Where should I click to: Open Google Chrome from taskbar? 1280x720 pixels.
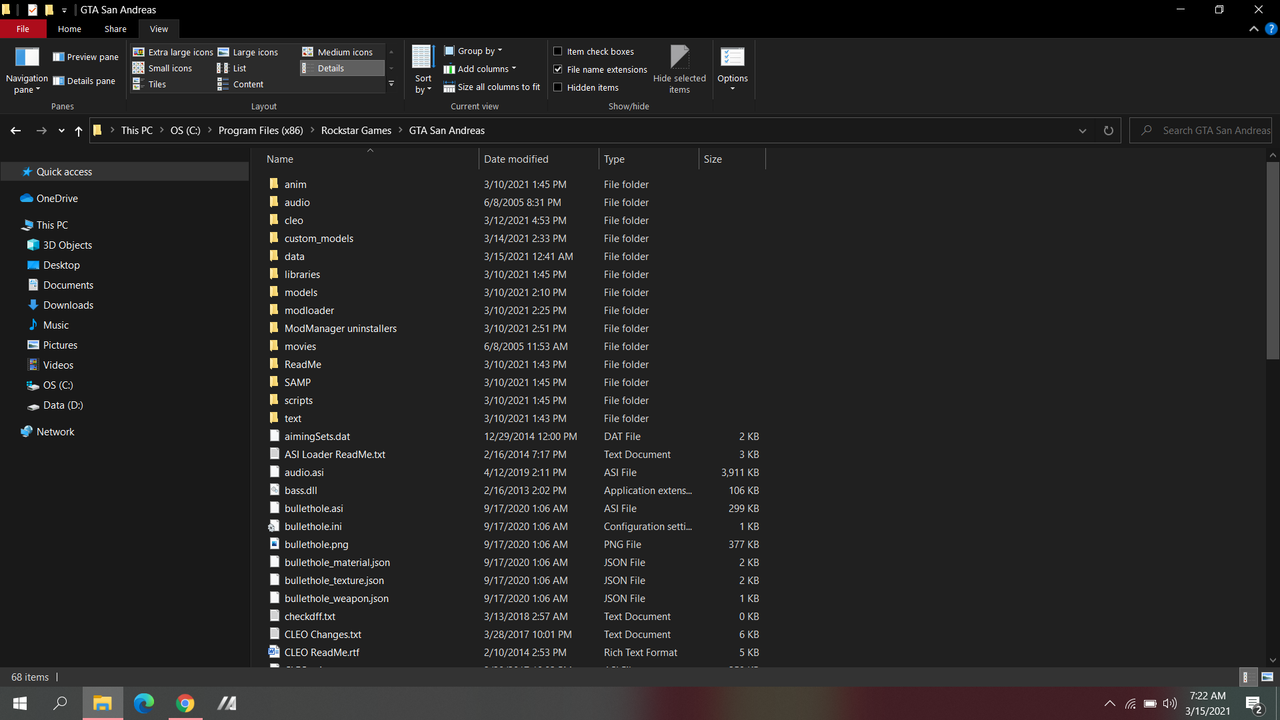click(185, 703)
